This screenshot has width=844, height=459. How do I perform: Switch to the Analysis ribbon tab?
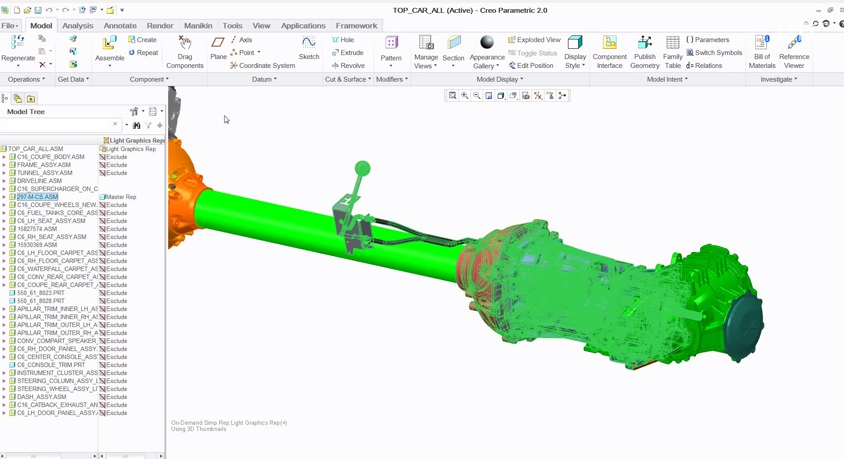77,26
